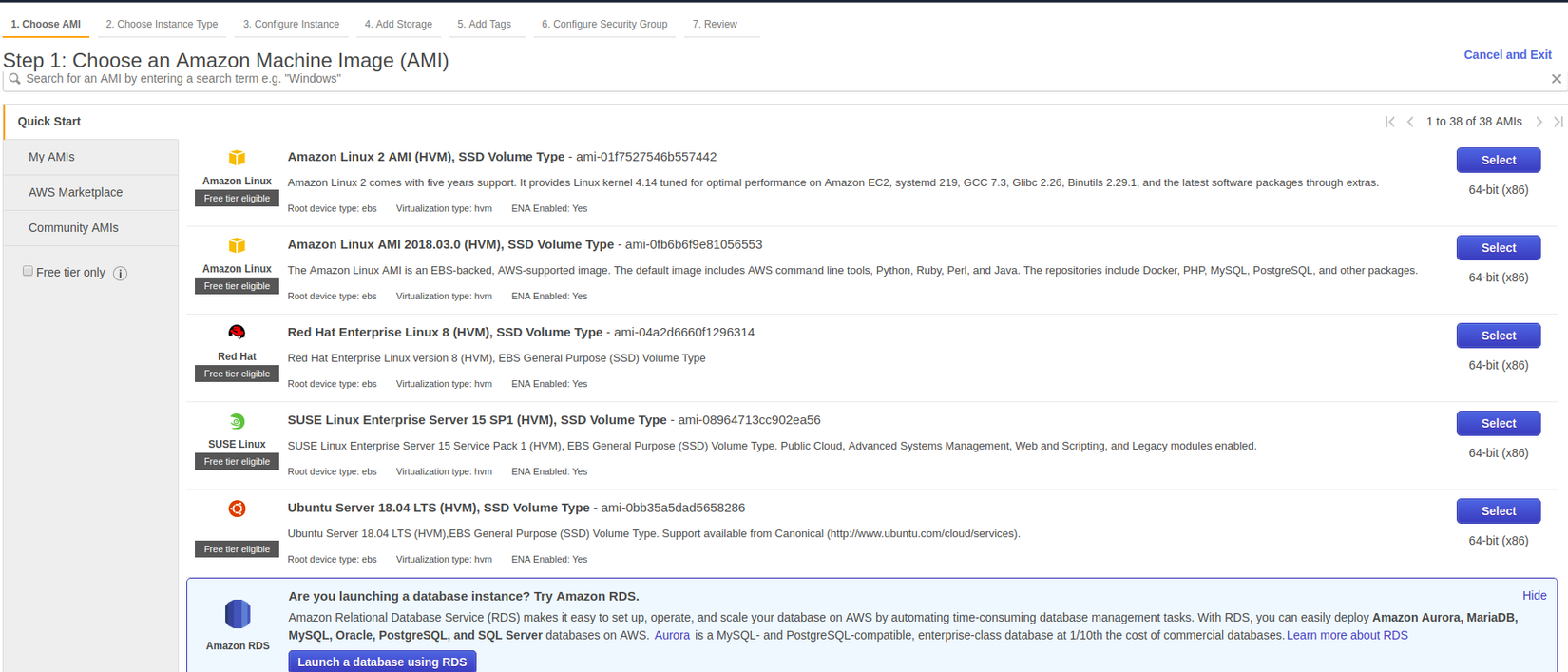The width and height of the screenshot is (1568, 672).
Task: Go to next page of AMIs
Action: point(1539,122)
